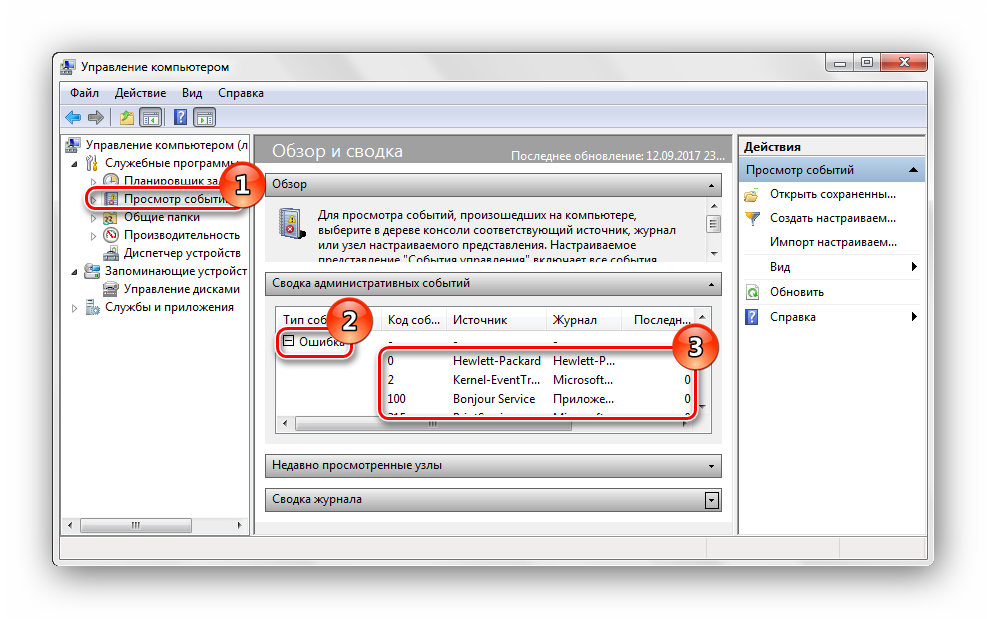Open Управление дисками
Viewport: 987px width, 619px height.
(182, 289)
